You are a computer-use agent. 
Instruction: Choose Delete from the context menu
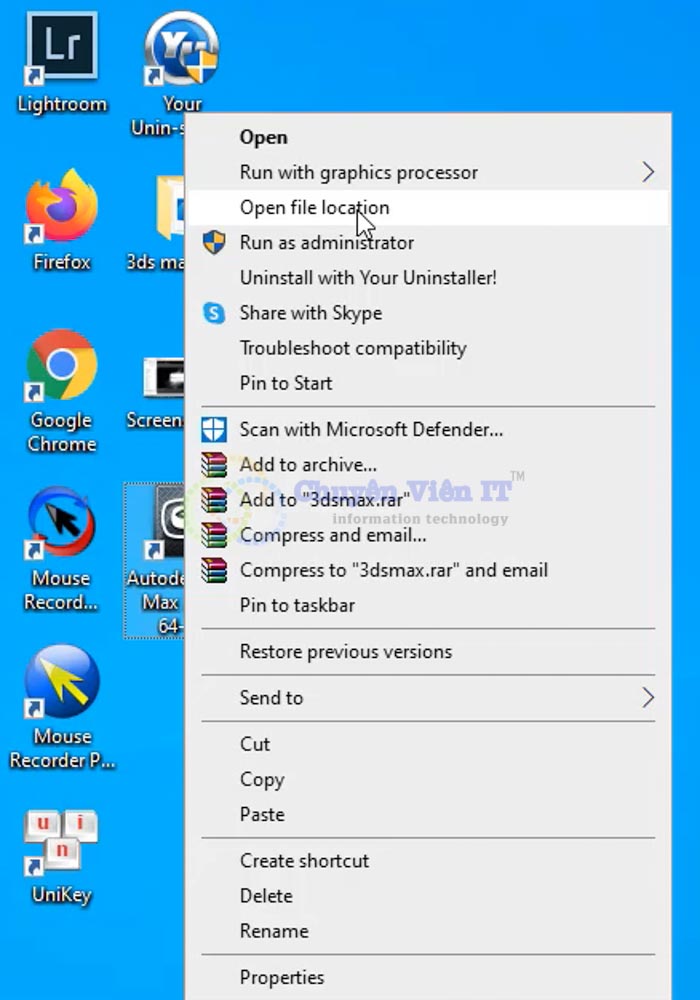click(x=428, y=895)
